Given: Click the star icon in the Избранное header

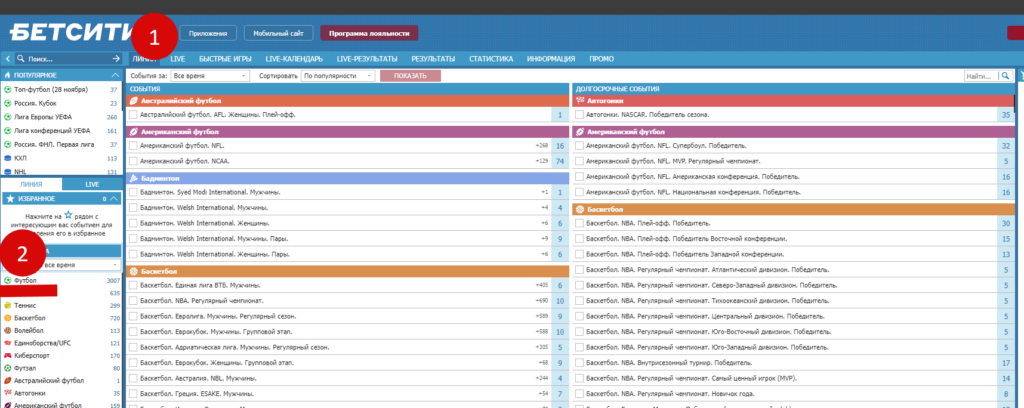Looking at the screenshot, I should (8, 198).
